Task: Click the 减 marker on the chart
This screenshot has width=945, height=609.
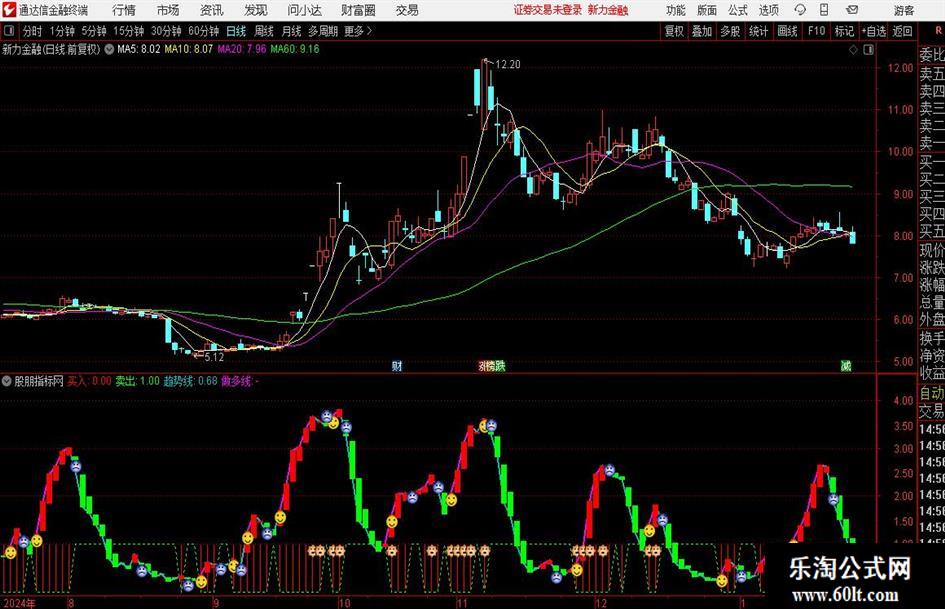Action: [x=846, y=365]
